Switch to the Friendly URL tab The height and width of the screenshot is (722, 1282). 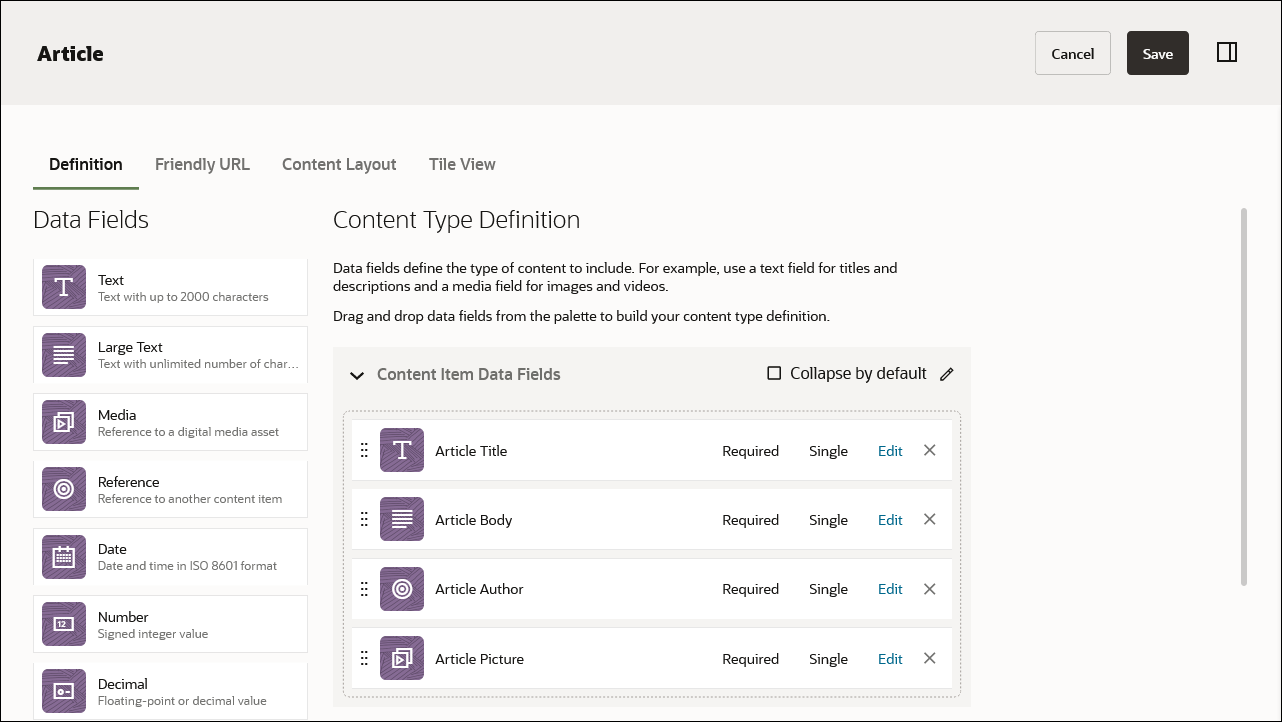[202, 164]
